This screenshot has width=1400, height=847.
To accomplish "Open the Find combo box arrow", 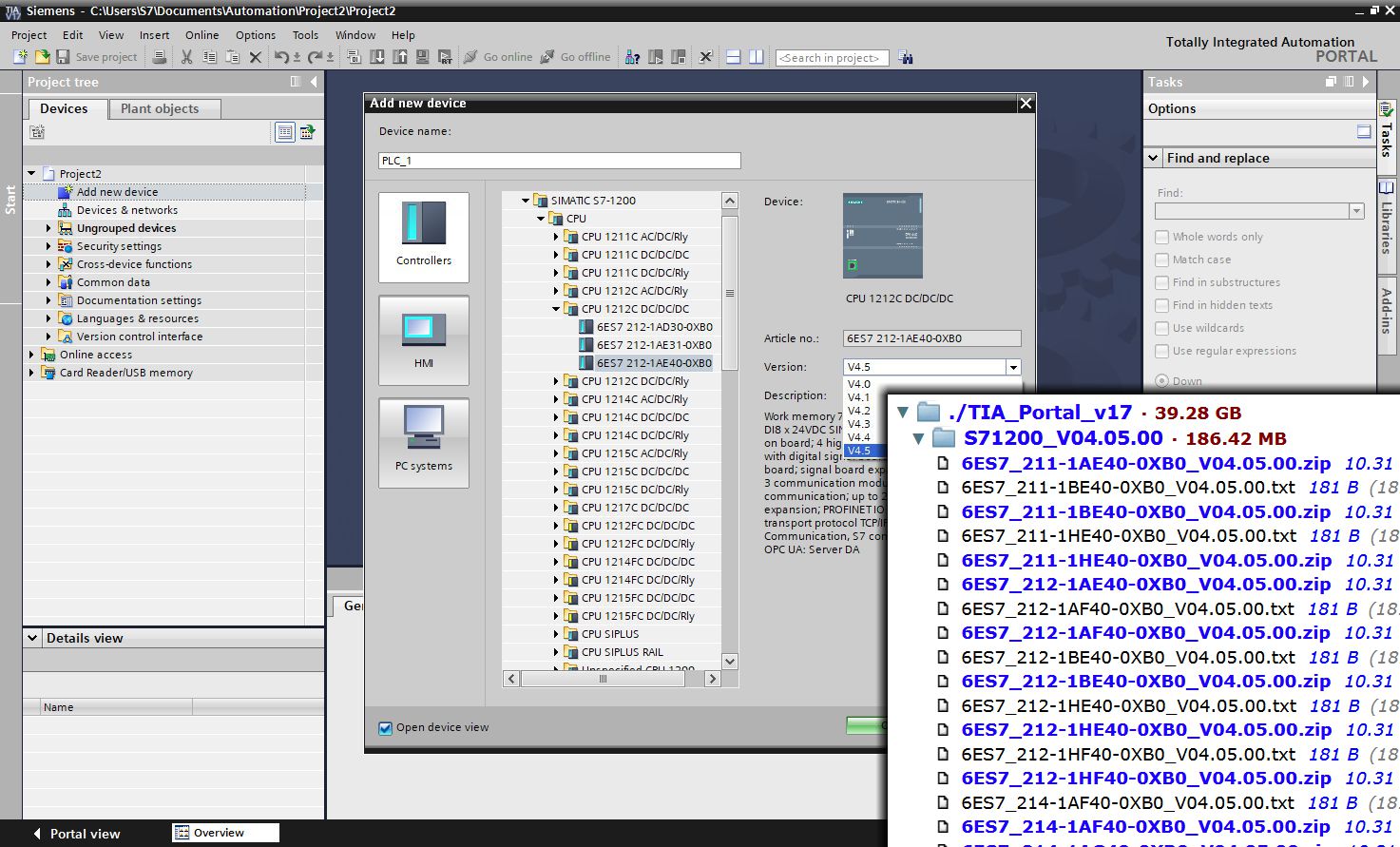I will (1356, 211).
